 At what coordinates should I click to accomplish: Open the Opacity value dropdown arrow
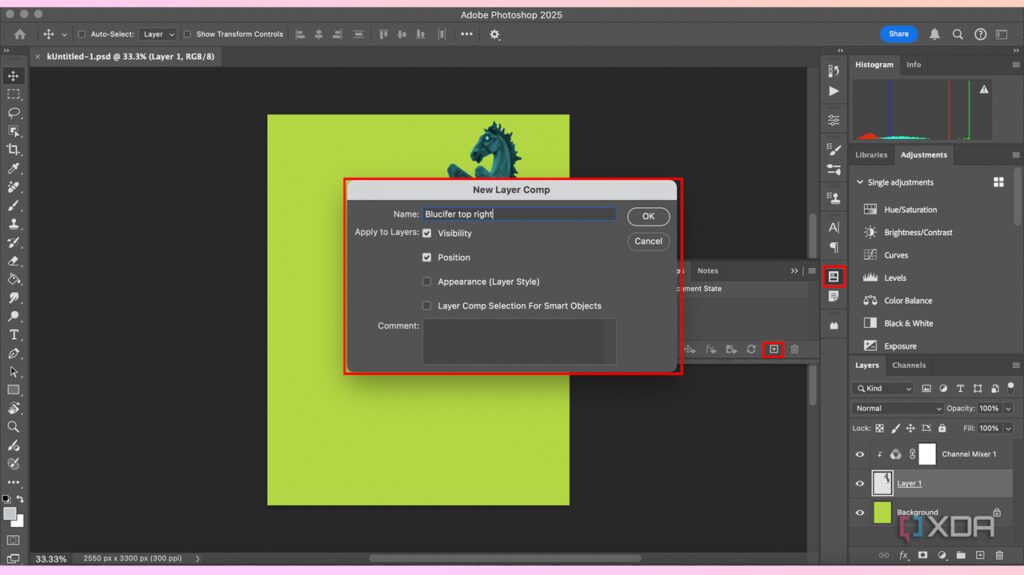(1008, 408)
